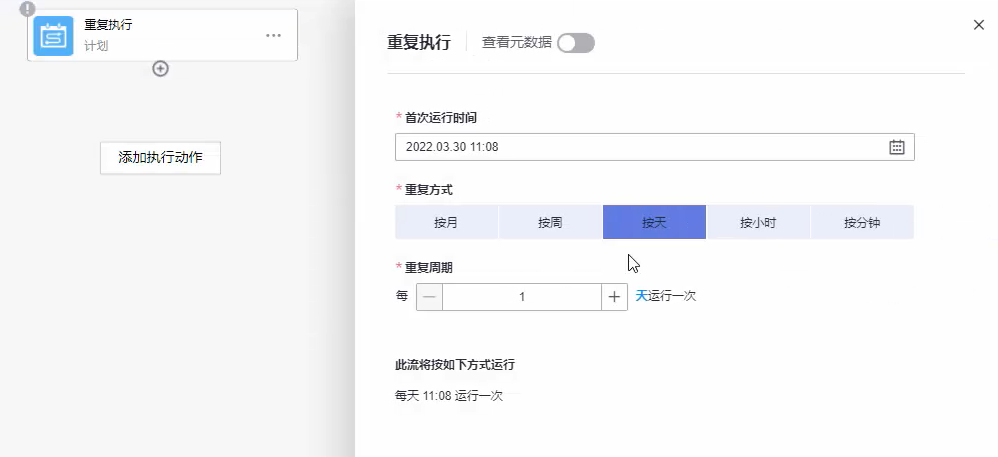This screenshot has height=457, width=998.
Task: Select the 按天 repeat mode
Action: tap(654, 223)
